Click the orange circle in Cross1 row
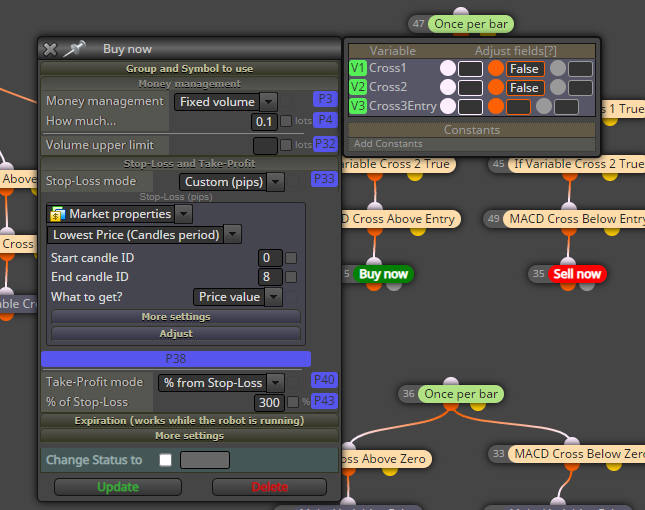 coord(496,68)
